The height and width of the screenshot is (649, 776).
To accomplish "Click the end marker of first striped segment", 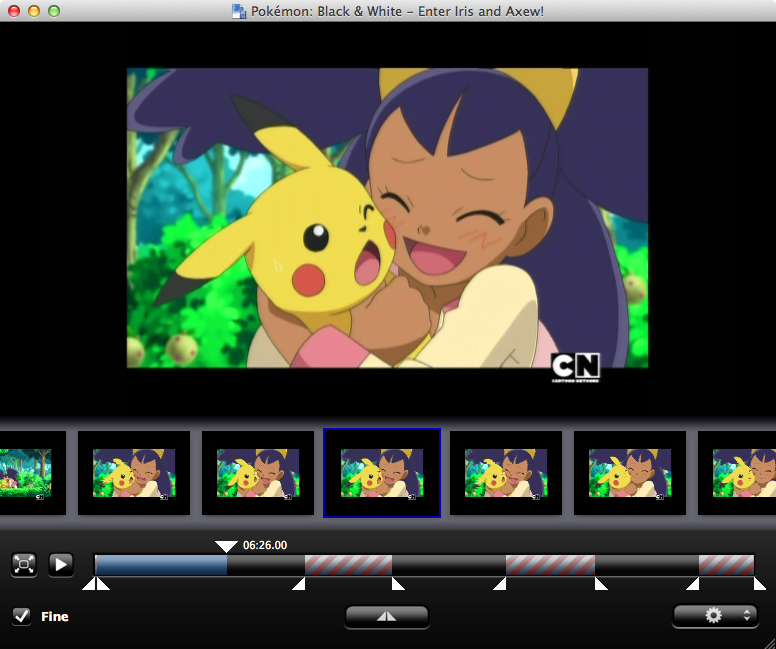I will coord(398,584).
